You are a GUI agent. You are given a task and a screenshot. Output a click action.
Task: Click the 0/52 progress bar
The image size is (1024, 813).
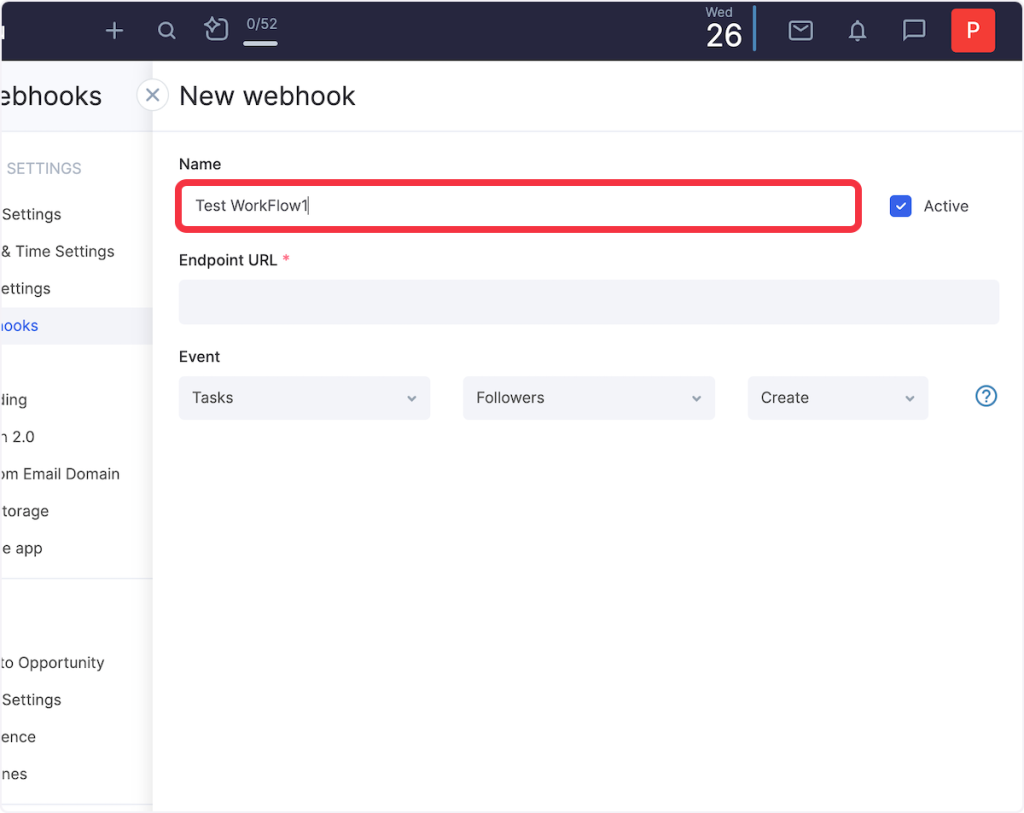261,43
